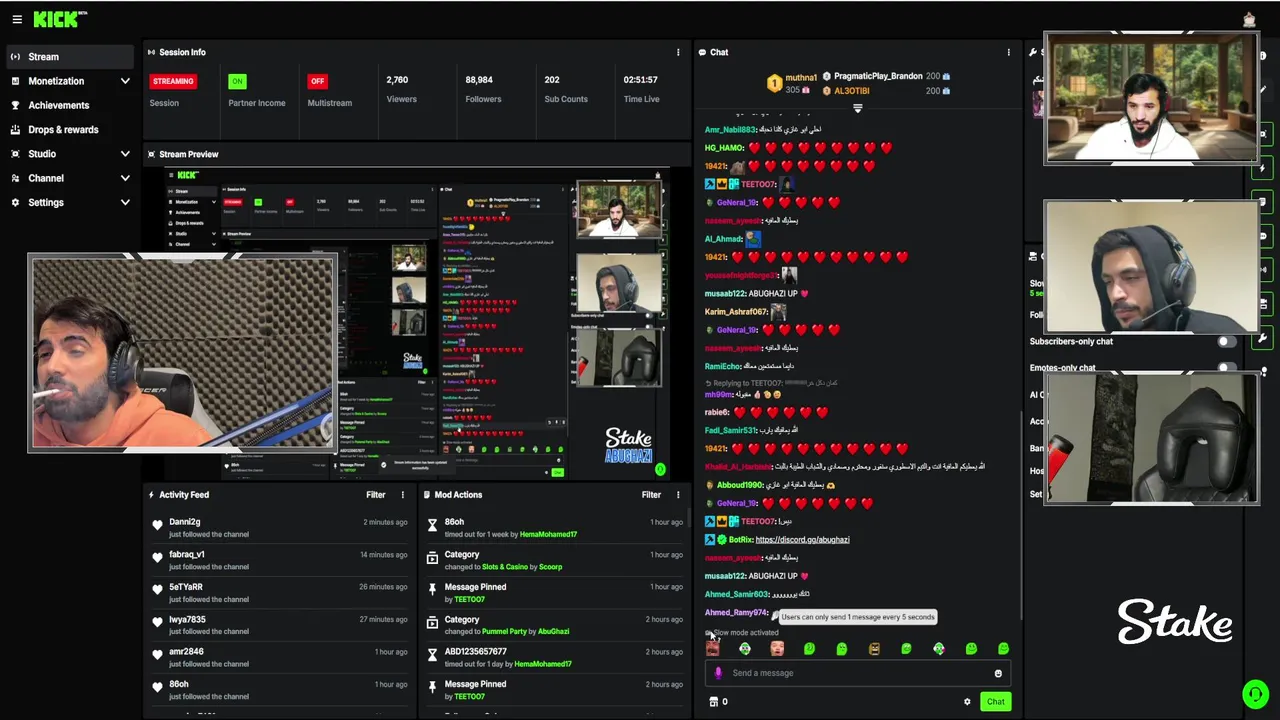The height and width of the screenshot is (720, 1280).
Task: Click heart icon beside Danni2g
Action: pos(157,525)
